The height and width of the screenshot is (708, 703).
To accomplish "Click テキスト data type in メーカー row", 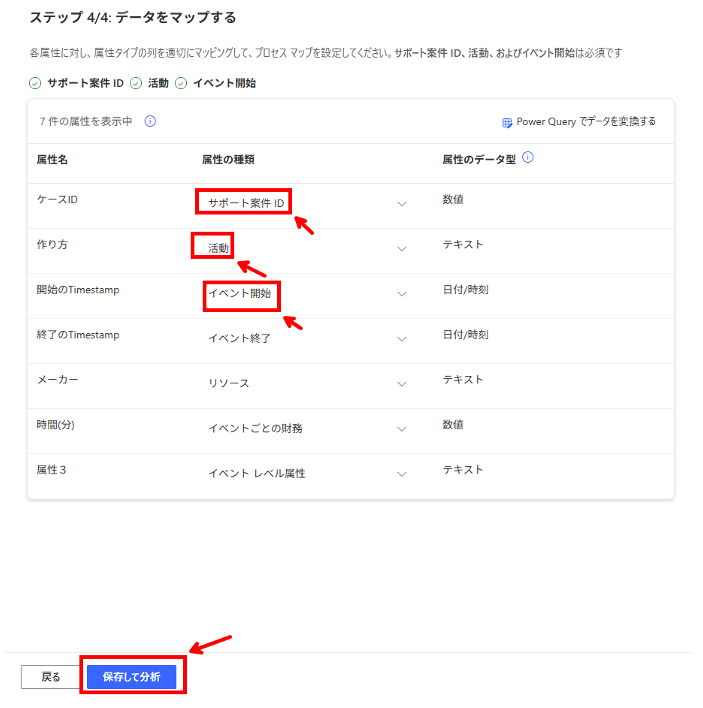I will pos(463,380).
